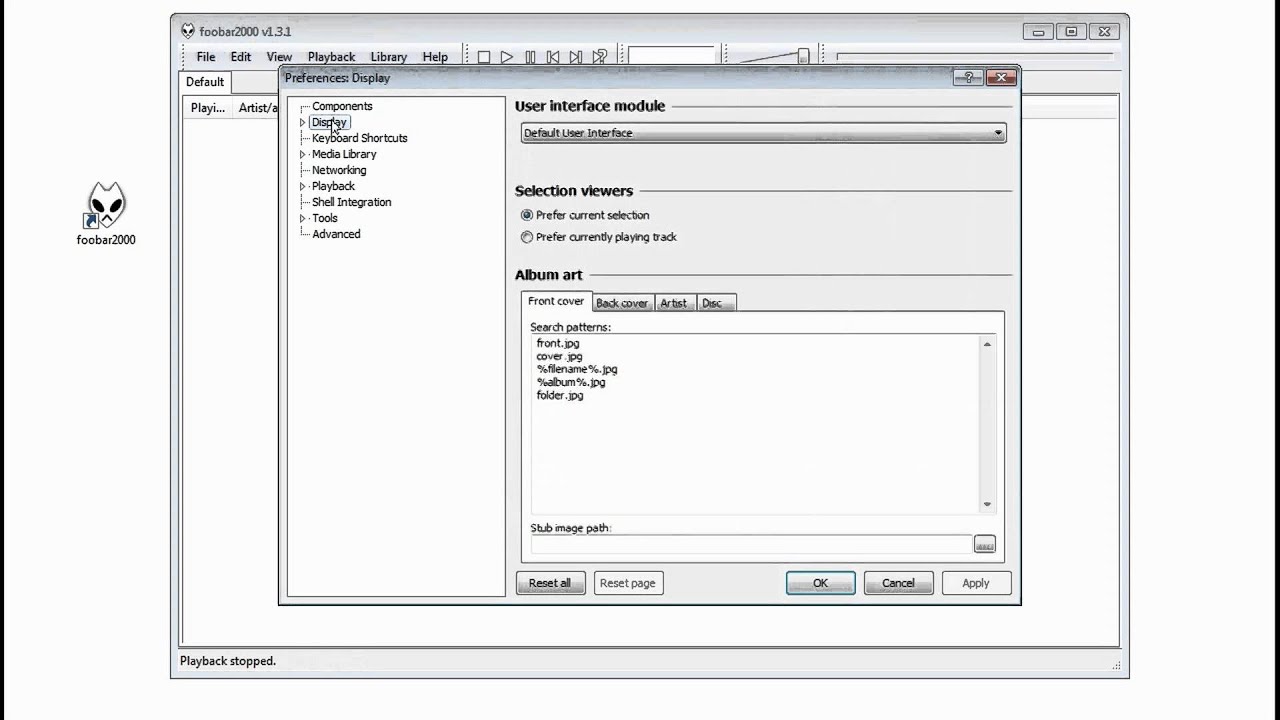This screenshot has height=720, width=1280.
Task: Open the User interface module dropdown
Action: click(x=763, y=133)
